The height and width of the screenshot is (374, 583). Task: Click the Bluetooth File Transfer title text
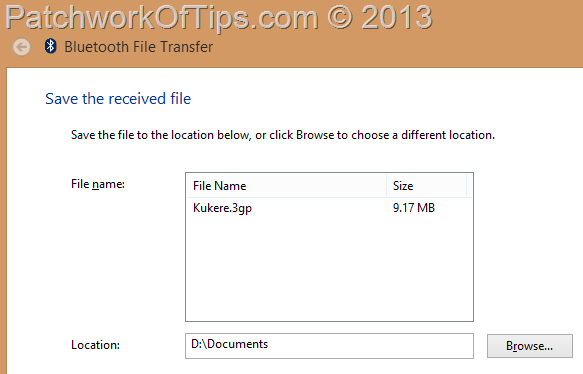tap(139, 47)
